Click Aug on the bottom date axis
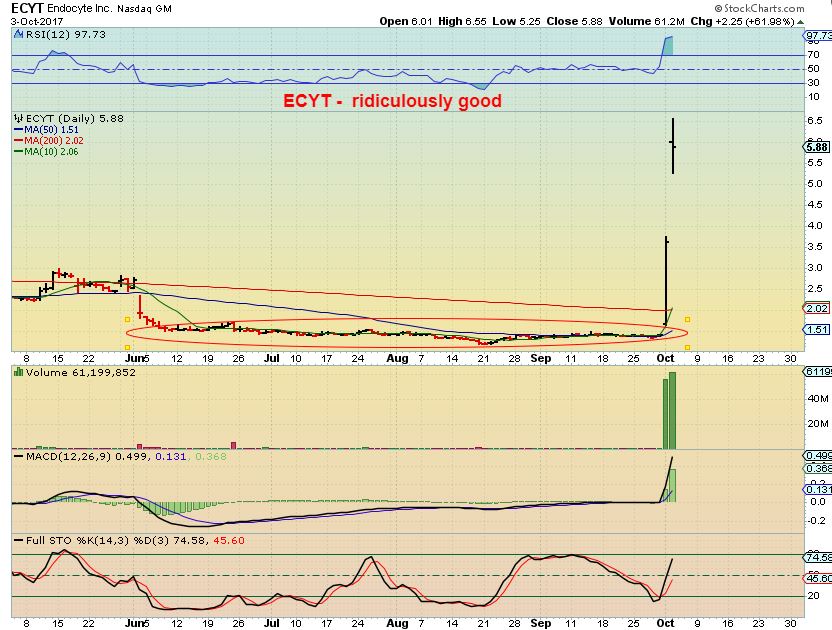The image size is (832, 630). (397, 623)
